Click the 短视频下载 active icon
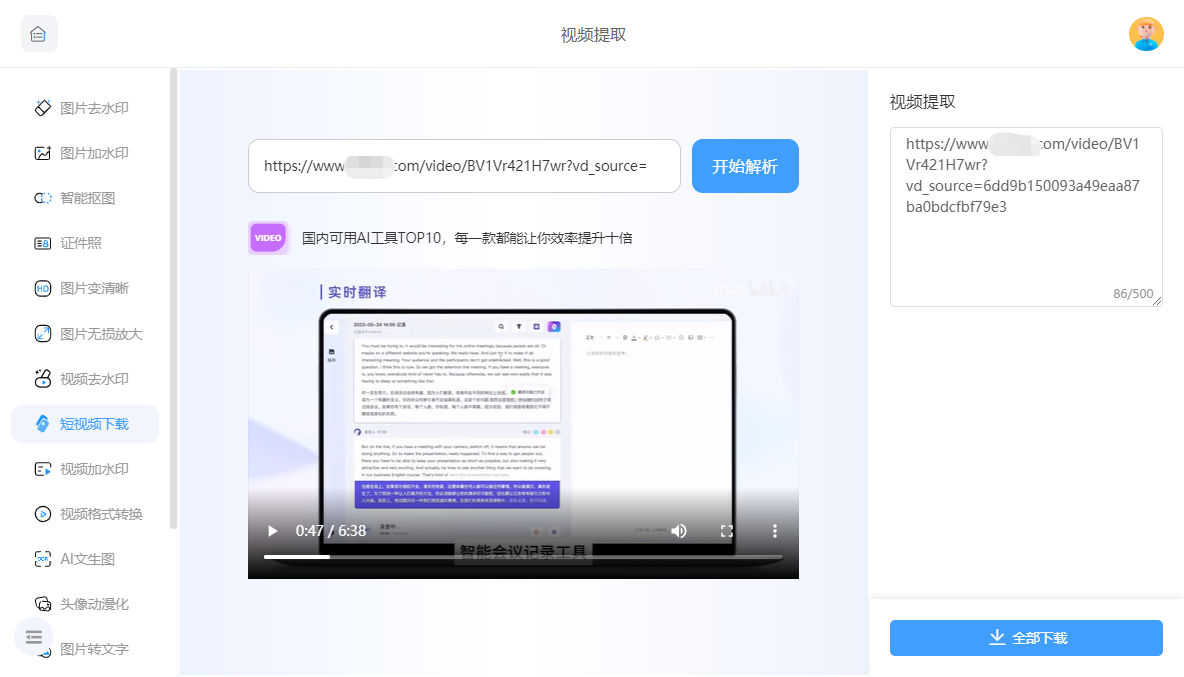The height and width of the screenshot is (677, 1184). 43,424
